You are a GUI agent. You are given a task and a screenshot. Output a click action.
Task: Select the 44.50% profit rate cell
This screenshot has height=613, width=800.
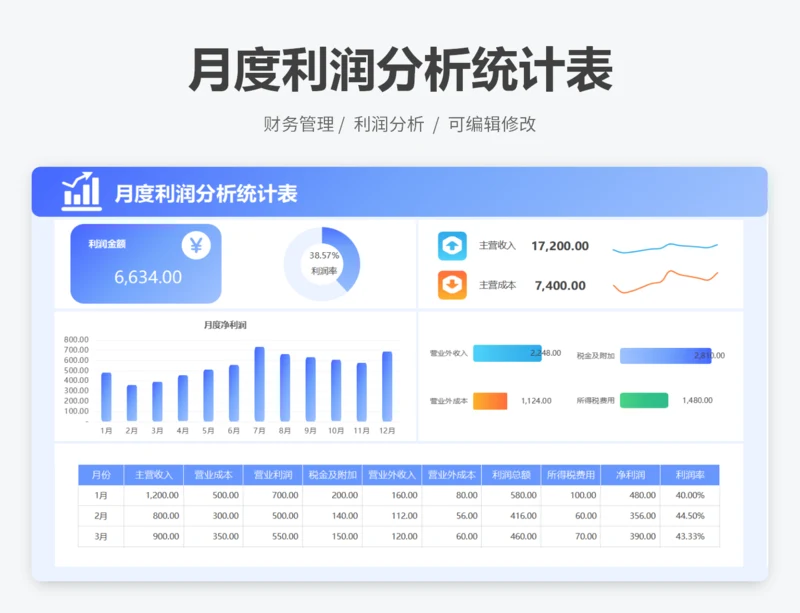690,516
